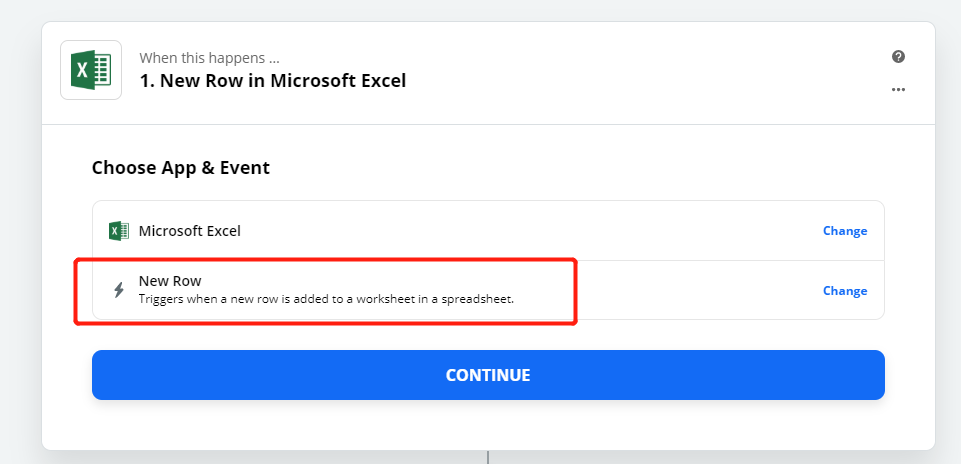Collapse the "Choose App & Event" section heading
Screen dimensions: 961x464
(181, 168)
